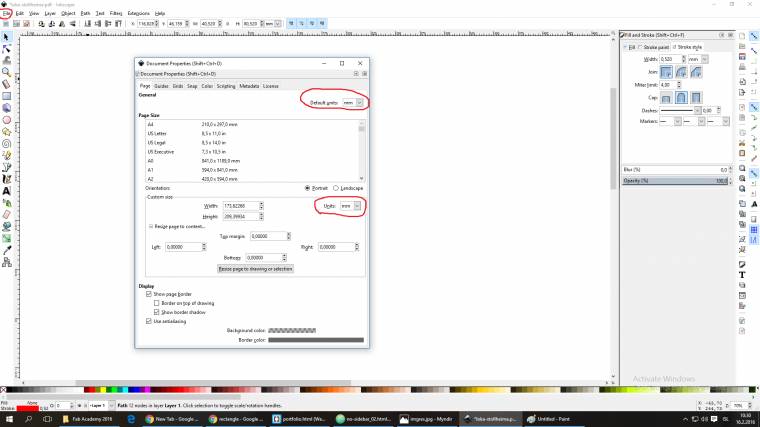Choose square cap stroke style

click(x=696, y=97)
